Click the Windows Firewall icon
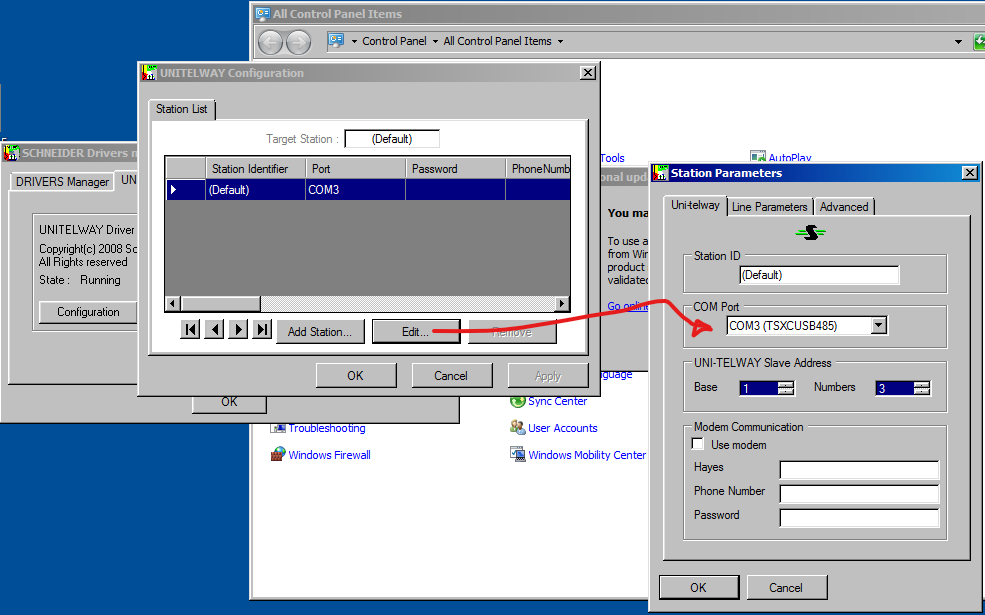 (278, 455)
